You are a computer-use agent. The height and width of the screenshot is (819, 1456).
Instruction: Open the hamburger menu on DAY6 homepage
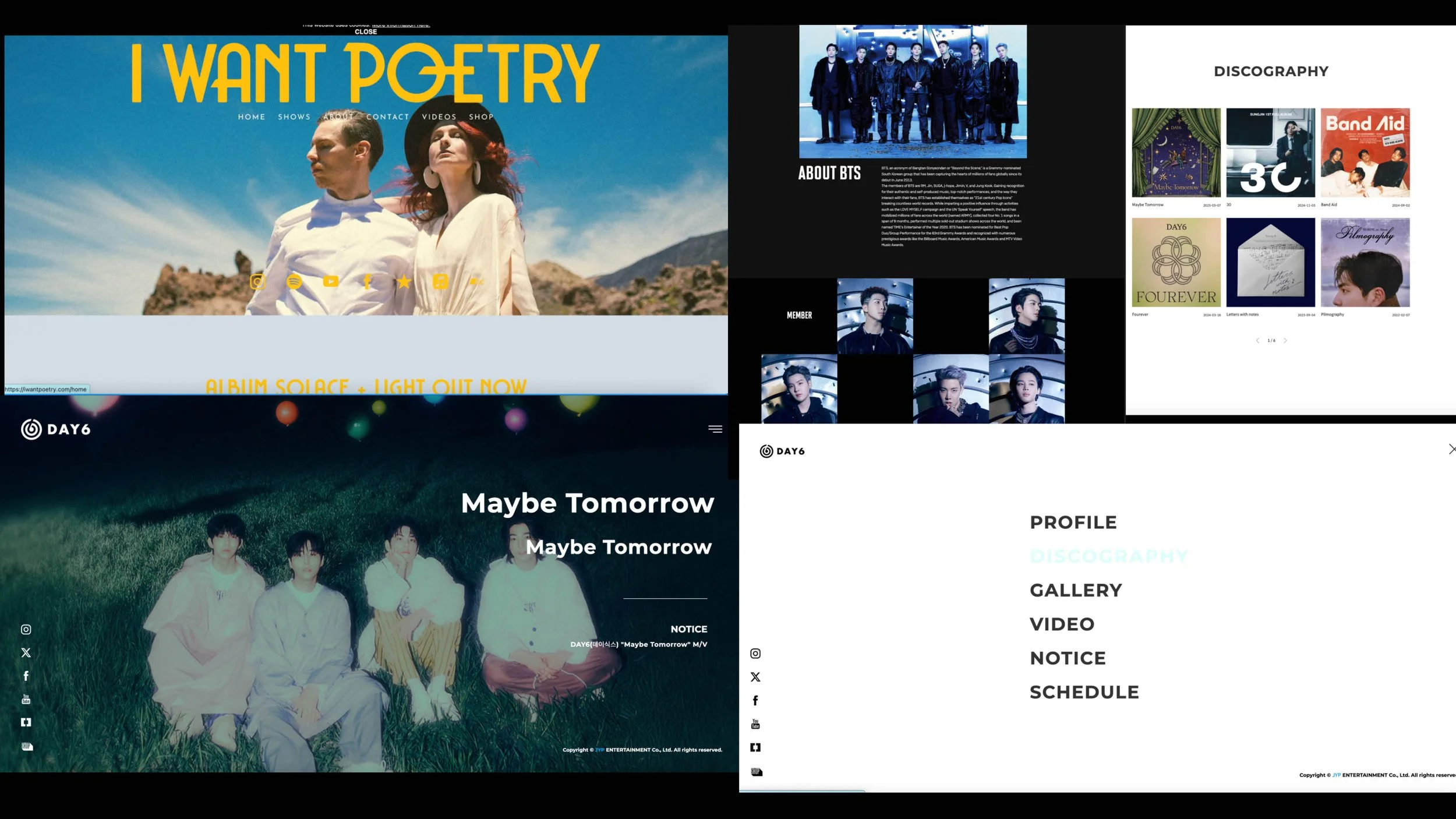click(x=715, y=429)
